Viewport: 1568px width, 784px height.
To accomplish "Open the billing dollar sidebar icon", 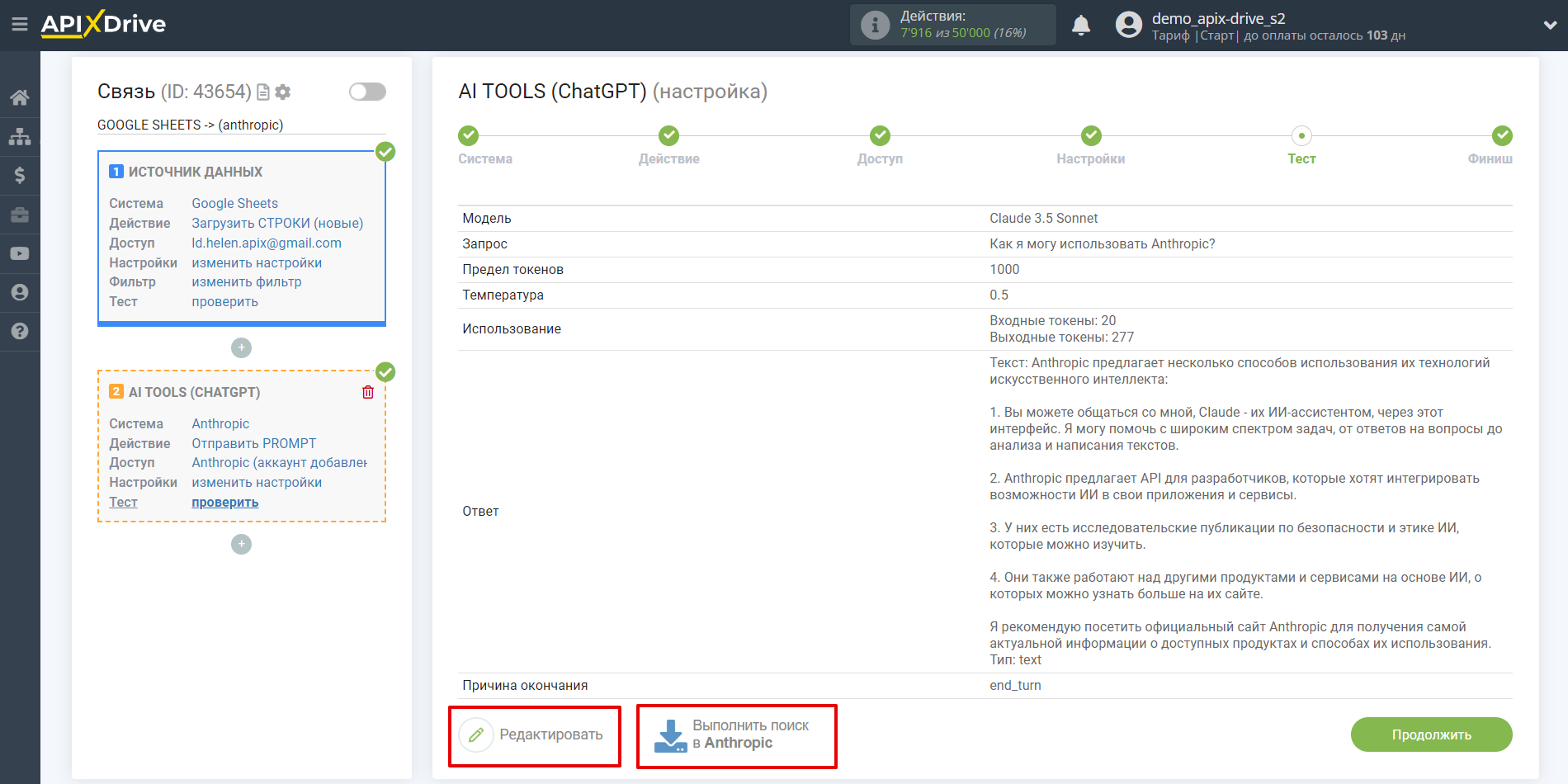I will [x=20, y=175].
